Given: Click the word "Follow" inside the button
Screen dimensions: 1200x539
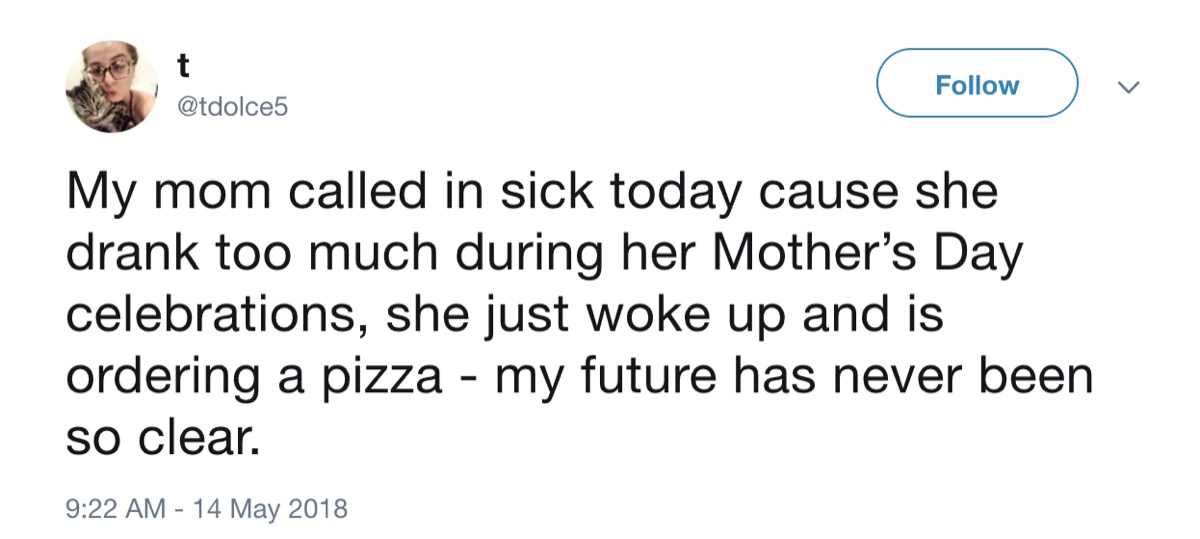Looking at the screenshot, I should click(976, 86).
